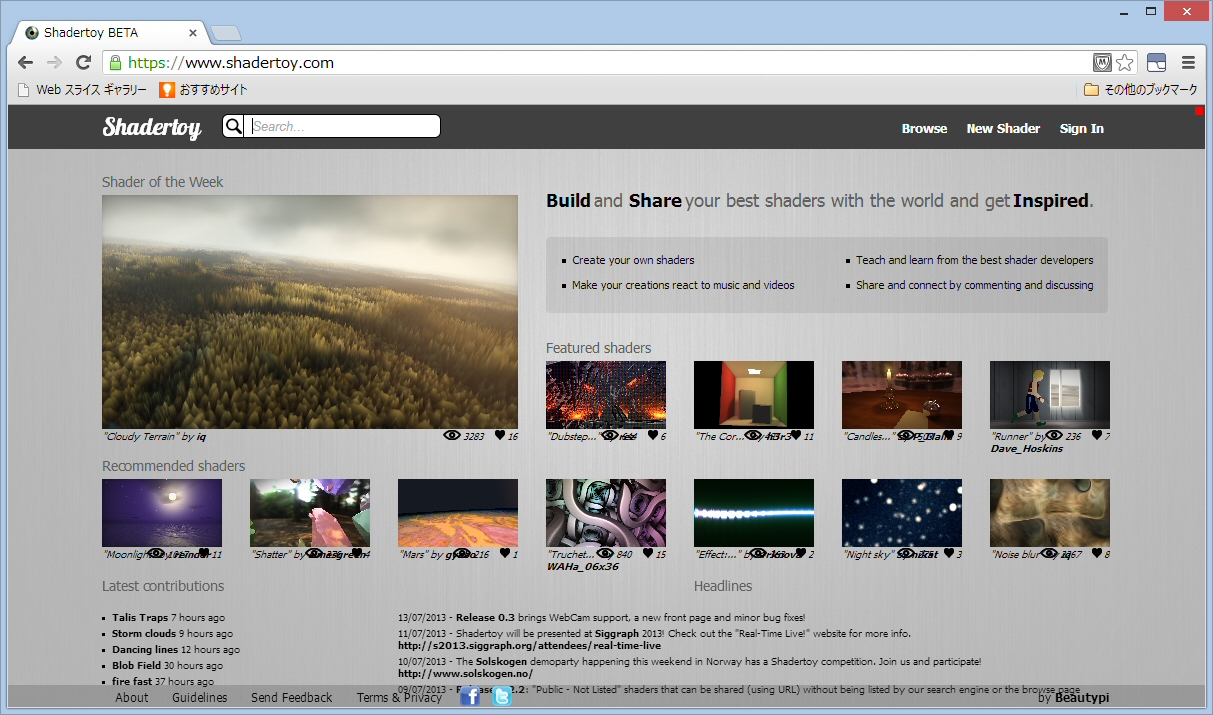The image size is (1213, 715).
Task: Open Storm clouds latest contribution
Action: (x=144, y=634)
